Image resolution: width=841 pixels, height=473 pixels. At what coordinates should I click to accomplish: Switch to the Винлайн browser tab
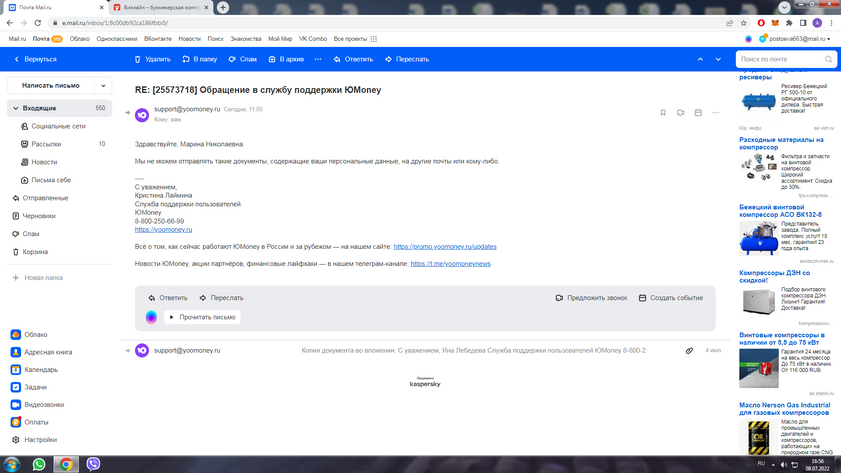161,8
